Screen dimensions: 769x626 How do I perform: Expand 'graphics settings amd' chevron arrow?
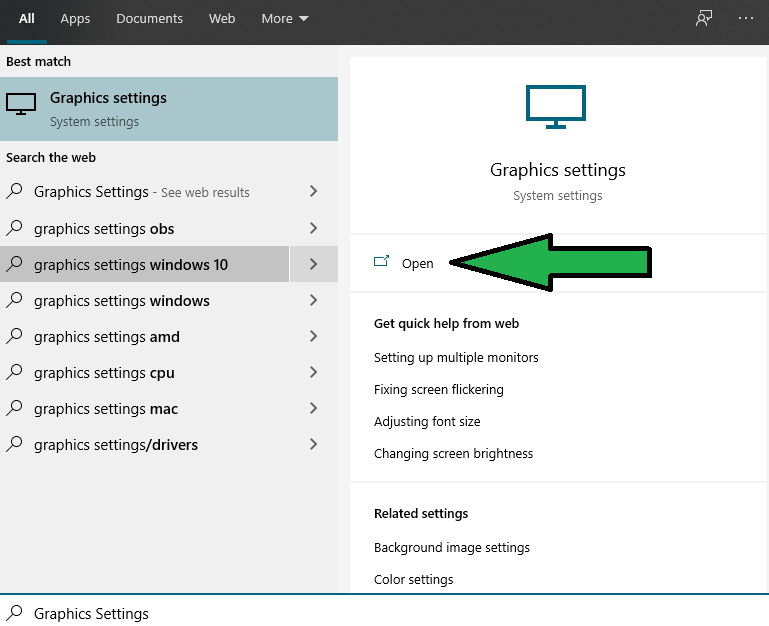(314, 336)
